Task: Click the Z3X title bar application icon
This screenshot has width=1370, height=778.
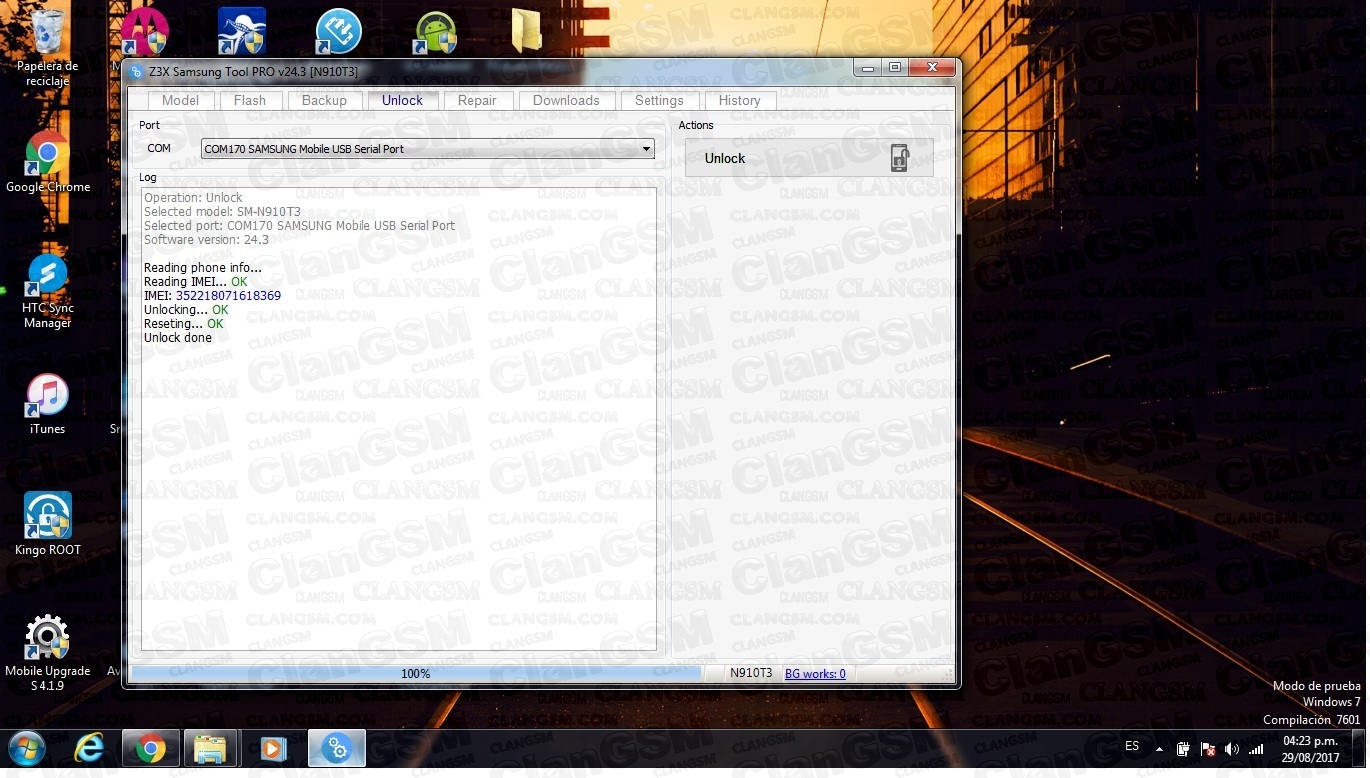Action: (137, 72)
